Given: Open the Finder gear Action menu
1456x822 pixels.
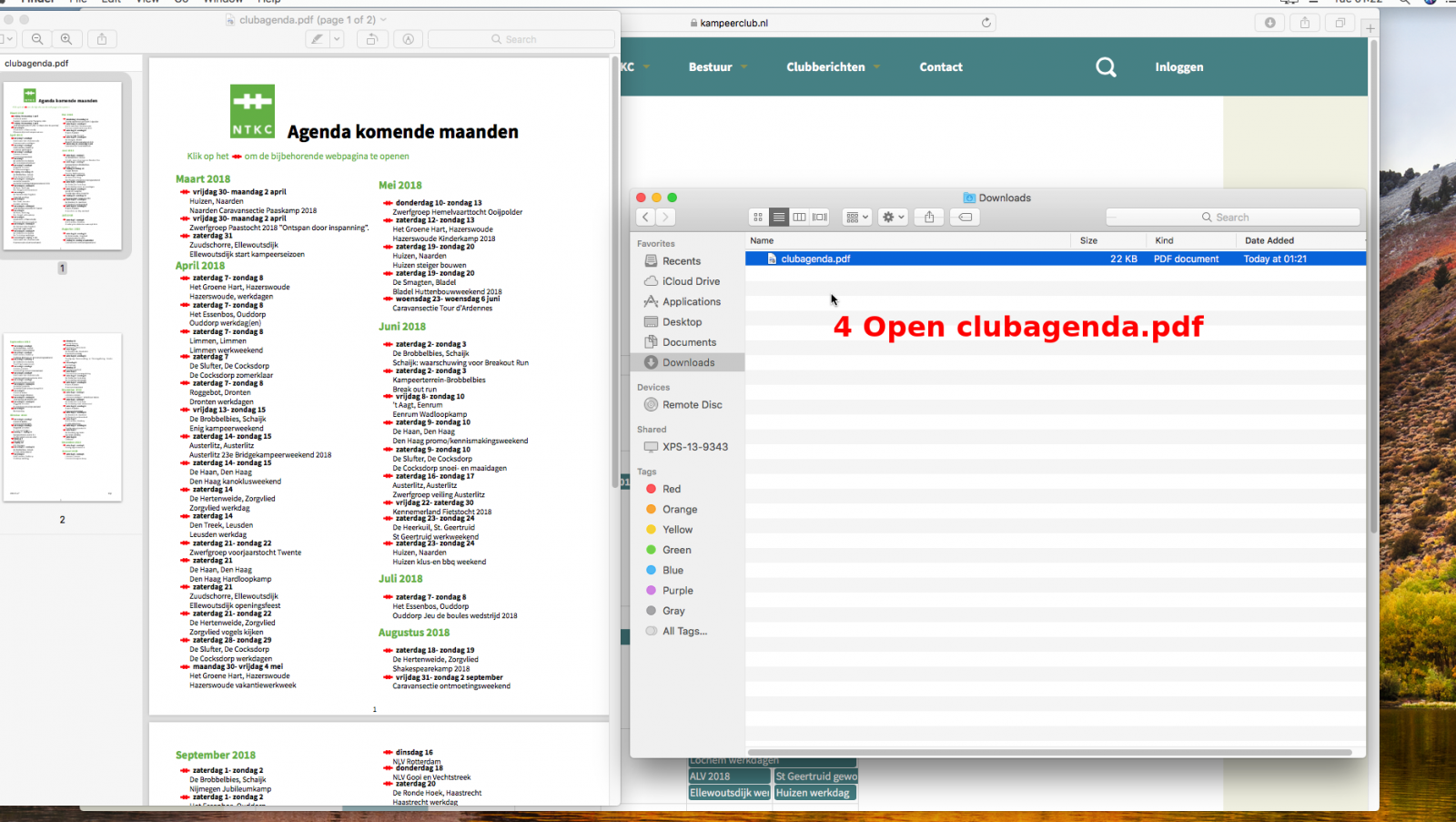Looking at the screenshot, I should [x=893, y=217].
